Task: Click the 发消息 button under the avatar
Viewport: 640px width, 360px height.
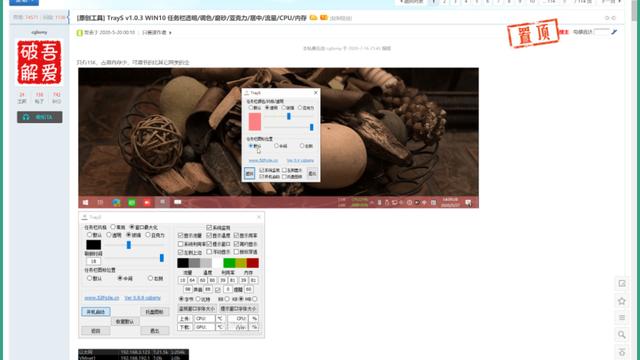Action: 40,117
